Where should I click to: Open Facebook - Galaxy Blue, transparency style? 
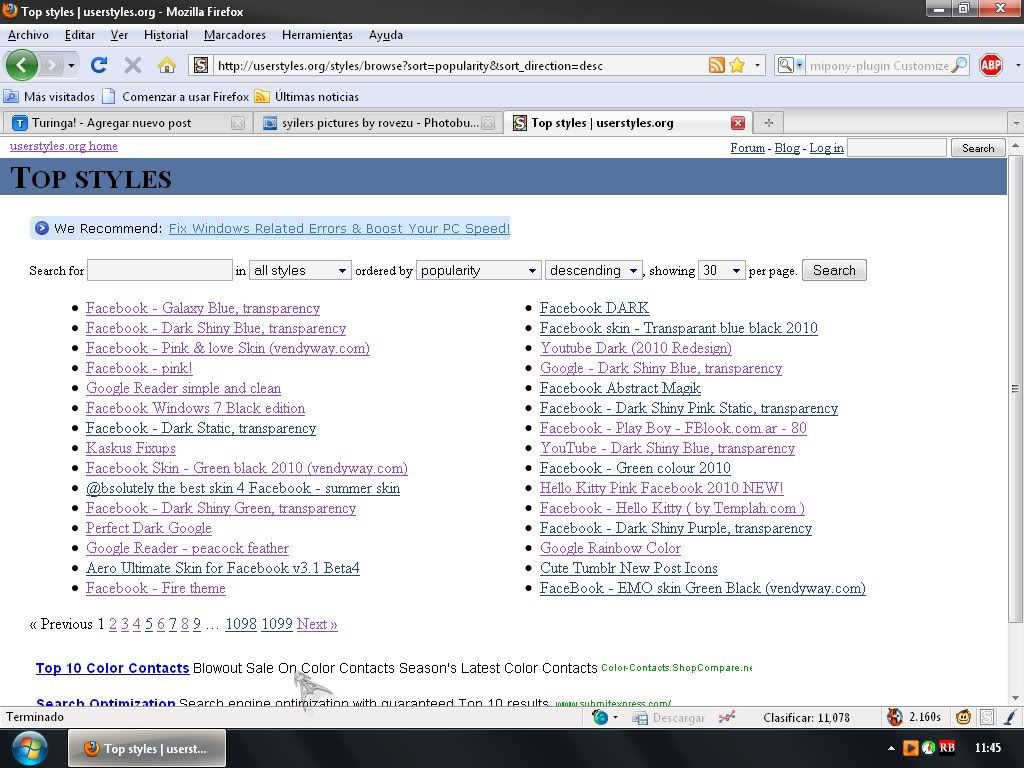pyautogui.click(x=202, y=308)
